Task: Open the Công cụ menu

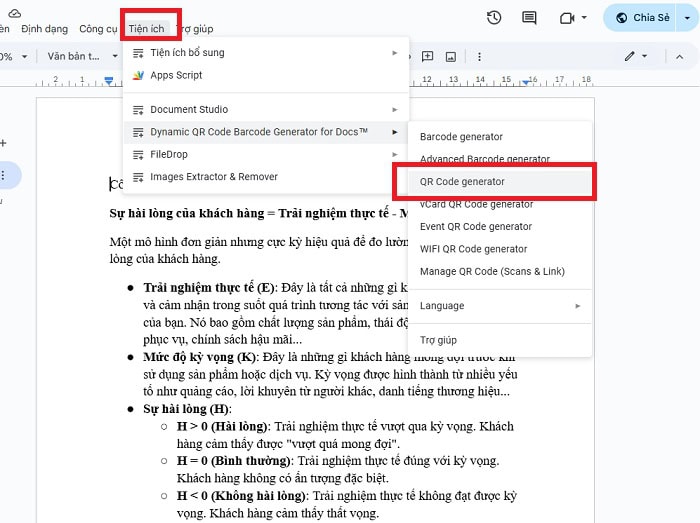Action: (x=98, y=29)
